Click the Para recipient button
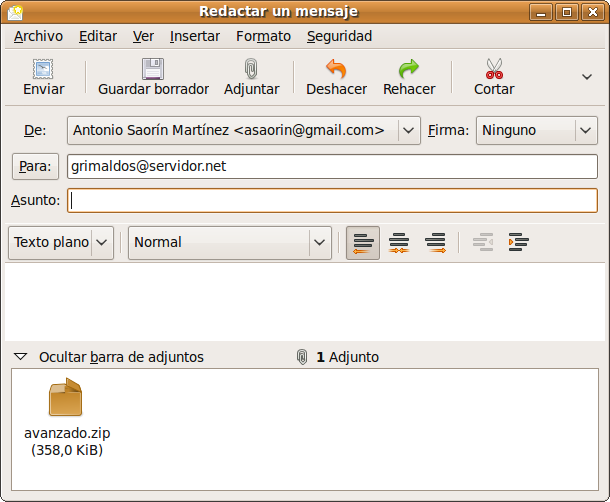The image size is (610, 502). click(x=35, y=165)
